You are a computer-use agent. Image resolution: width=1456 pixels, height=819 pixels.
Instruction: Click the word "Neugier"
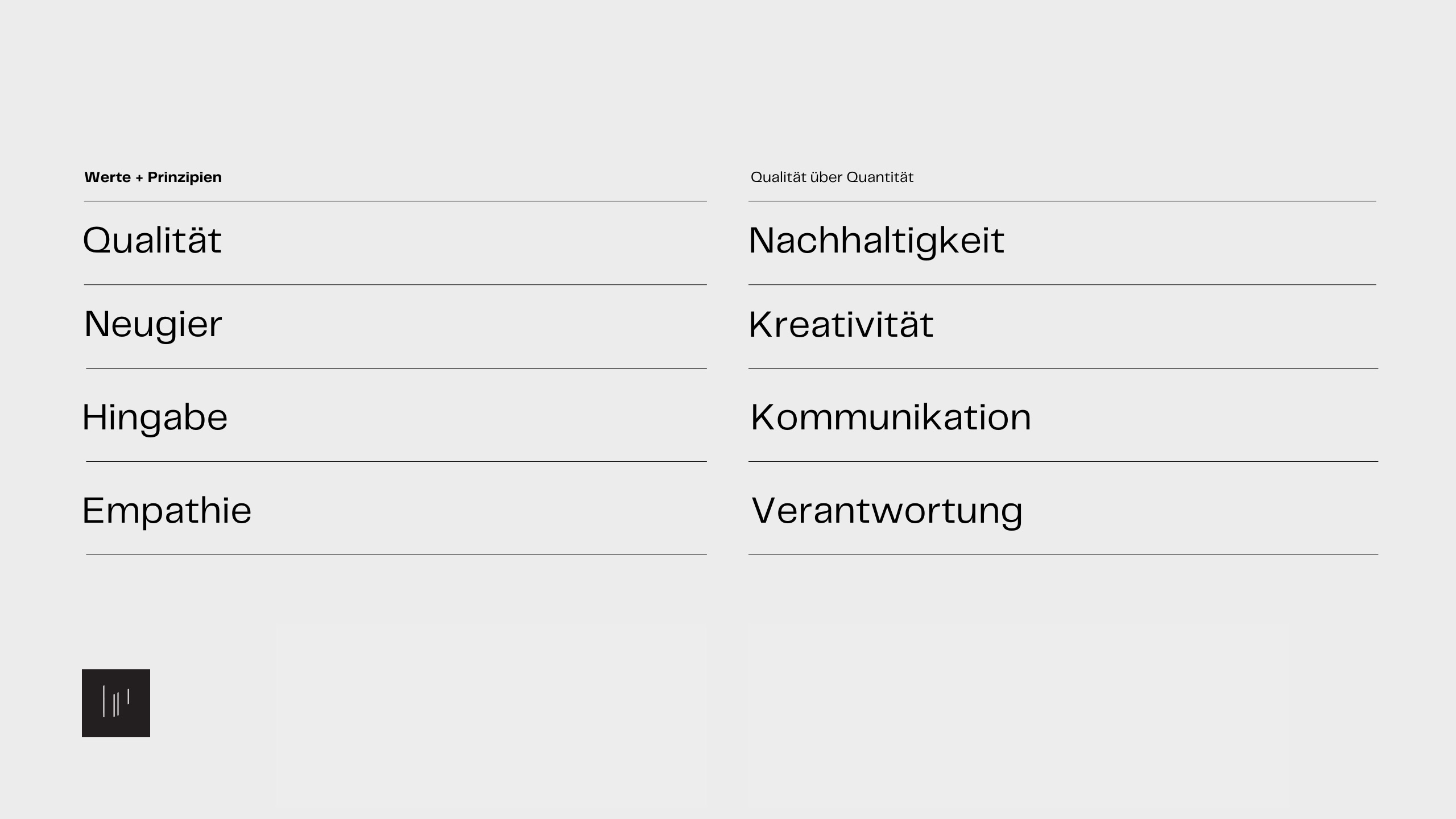(153, 325)
